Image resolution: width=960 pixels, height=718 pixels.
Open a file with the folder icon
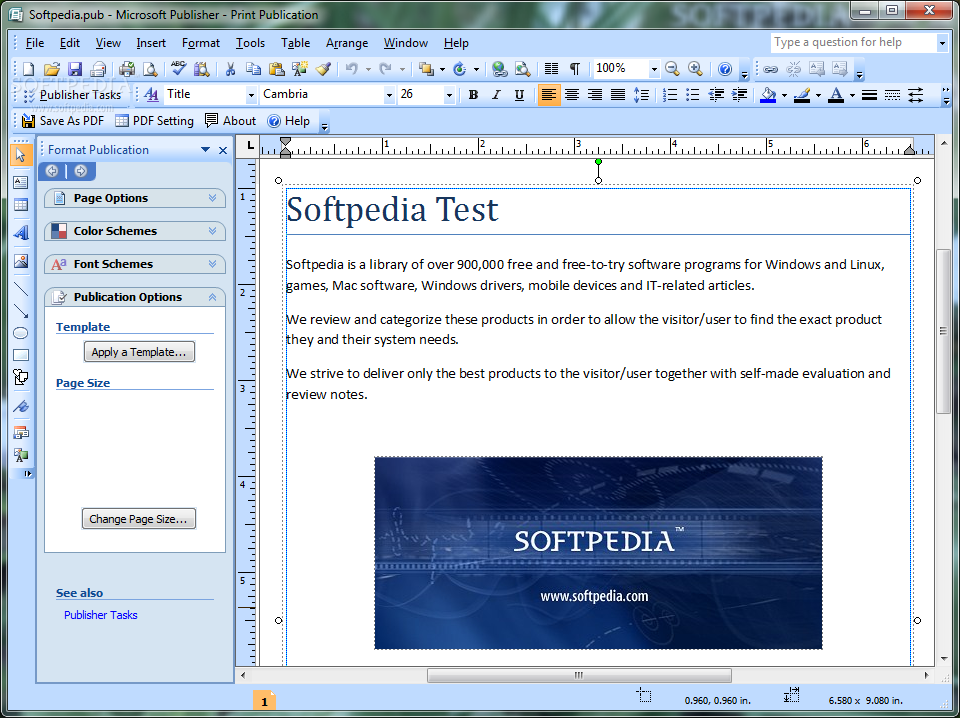coord(51,69)
